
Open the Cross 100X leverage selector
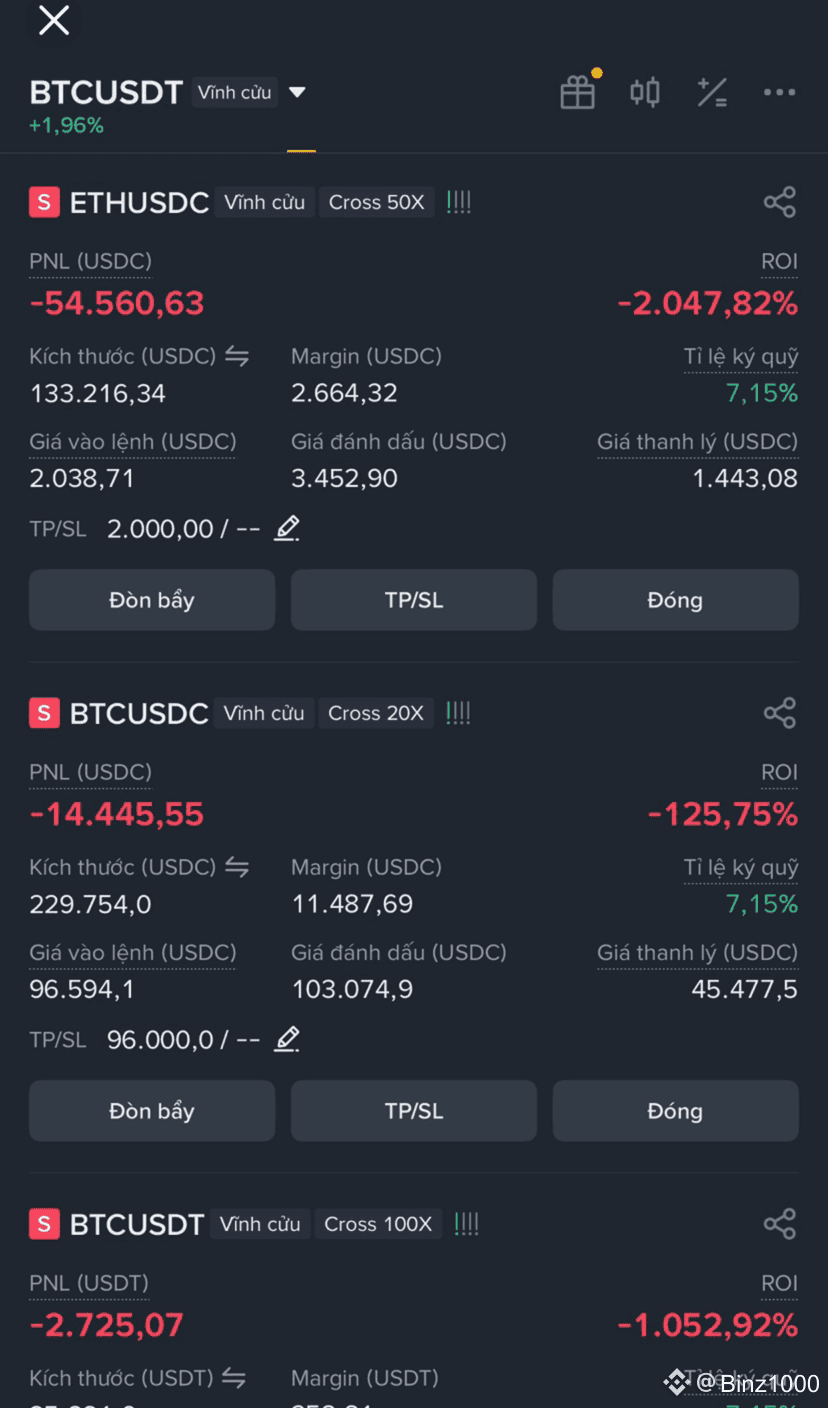(378, 1224)
